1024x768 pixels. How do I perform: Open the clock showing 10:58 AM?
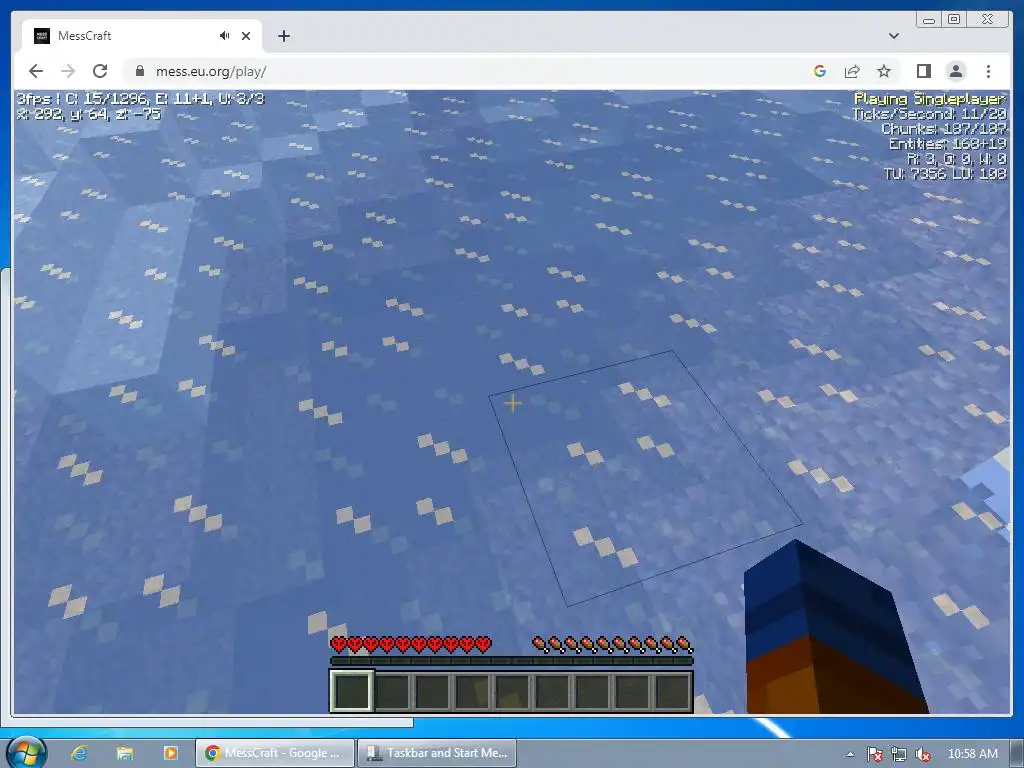972,754
